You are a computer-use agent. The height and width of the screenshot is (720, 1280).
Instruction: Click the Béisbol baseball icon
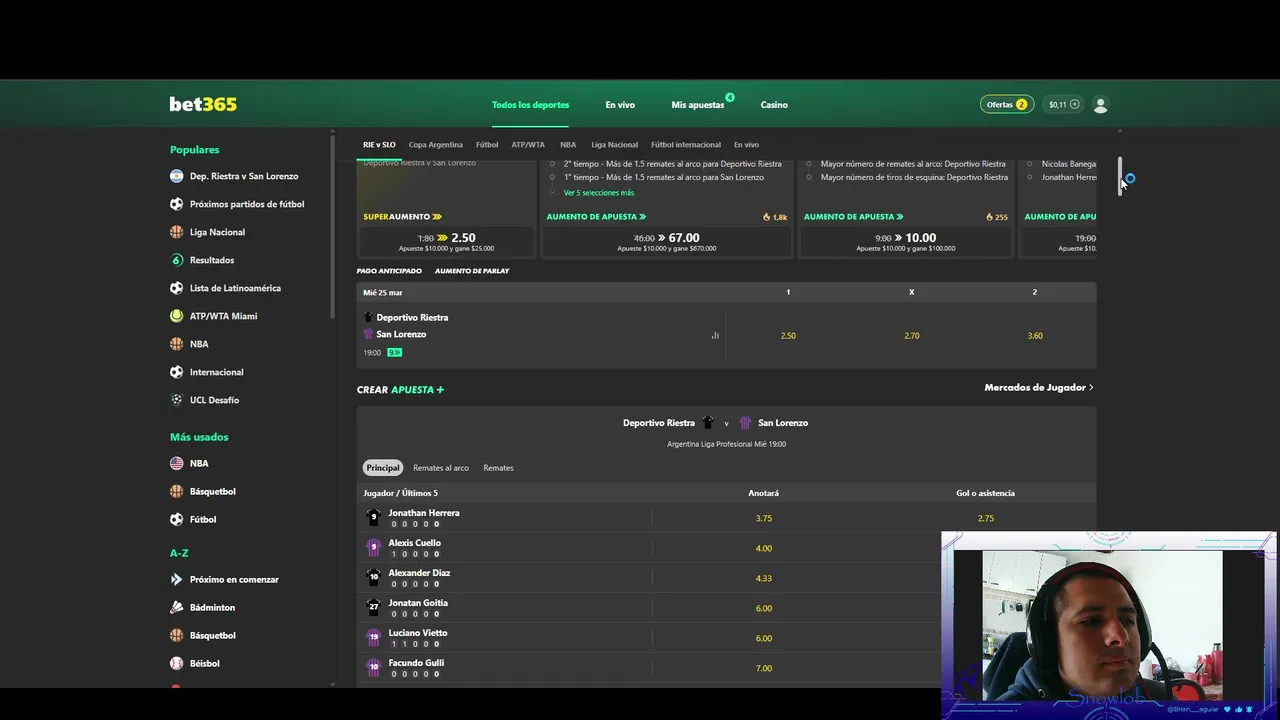click(x=176, y=663)
